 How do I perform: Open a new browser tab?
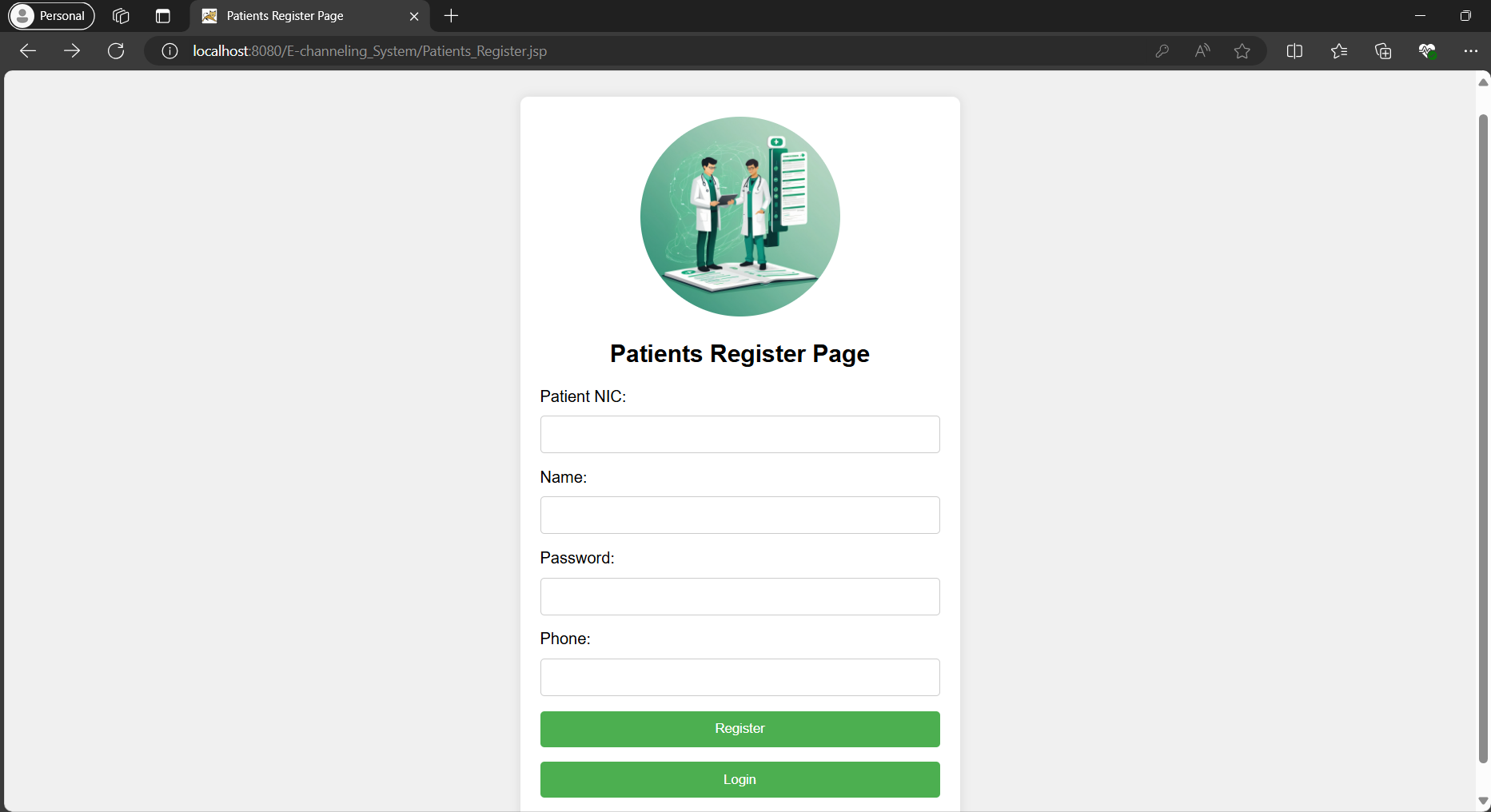451,16
